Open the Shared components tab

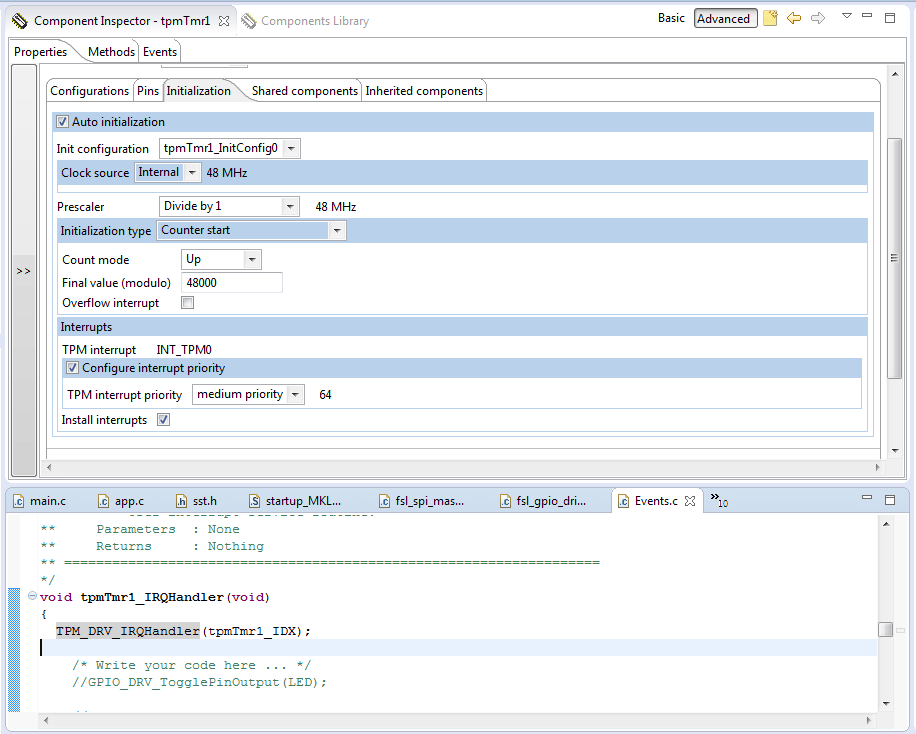pyautogui.click(x=304, y=91)
